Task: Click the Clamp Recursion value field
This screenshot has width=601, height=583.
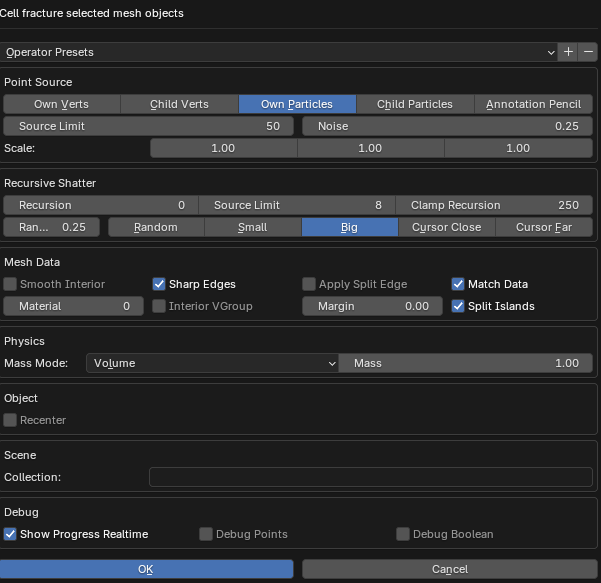Action: (494, 205)
